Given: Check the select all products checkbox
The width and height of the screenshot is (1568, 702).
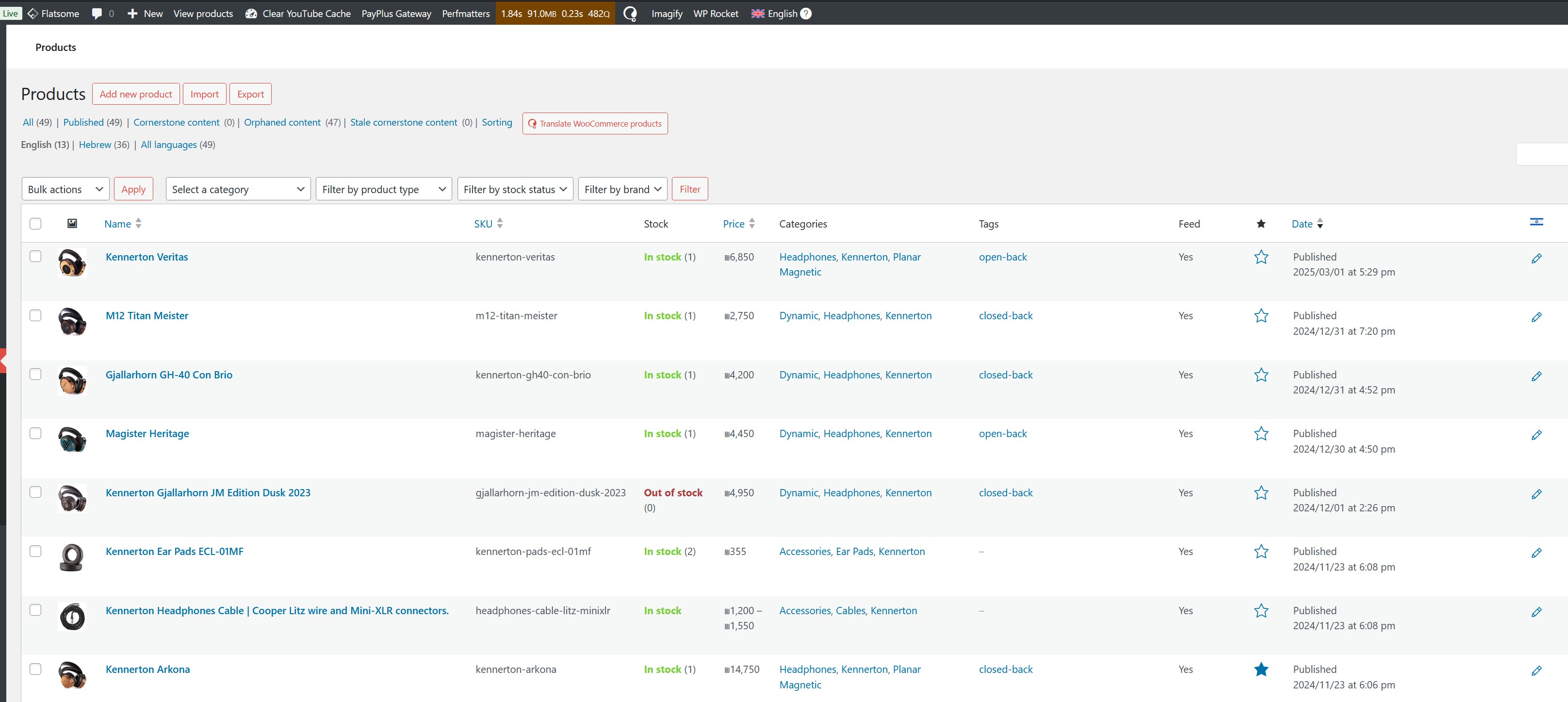Looking at the screenshot, I should (x=35, y=224).
